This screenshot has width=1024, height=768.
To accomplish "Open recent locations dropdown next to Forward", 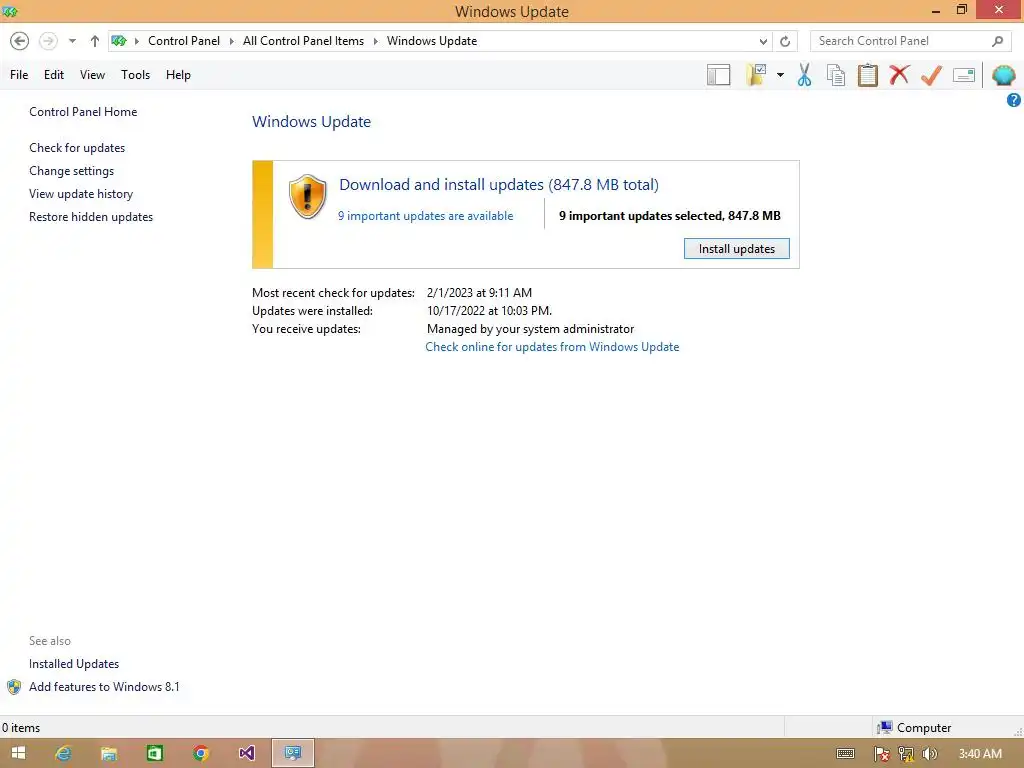I will (x=72, y=41).
